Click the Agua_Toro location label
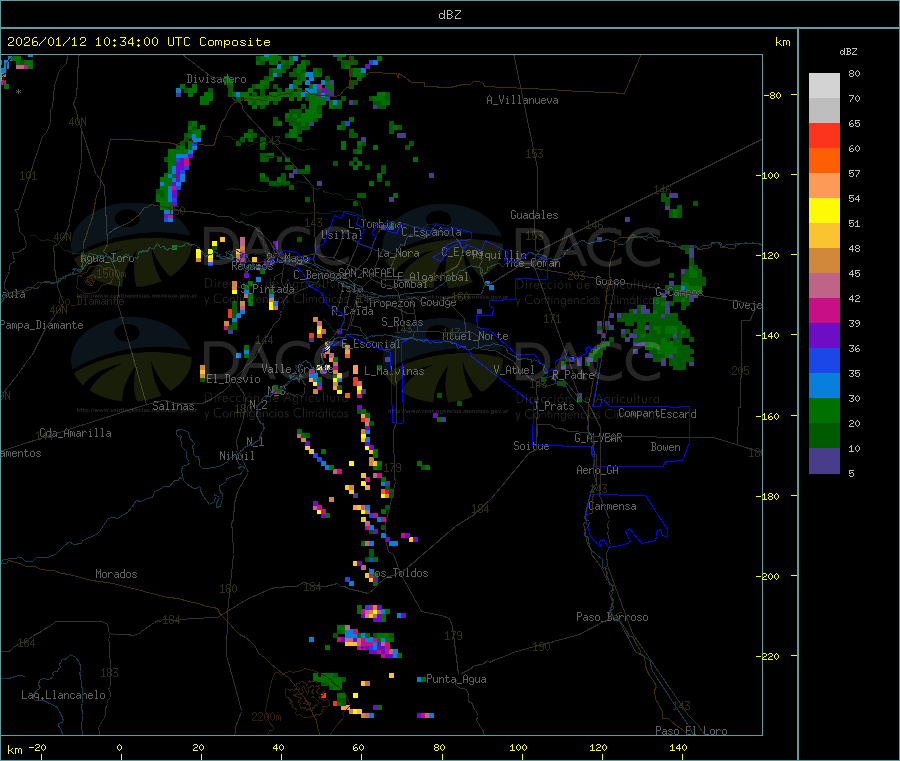Screen dimensions: 900x761 tap(107, 258)
